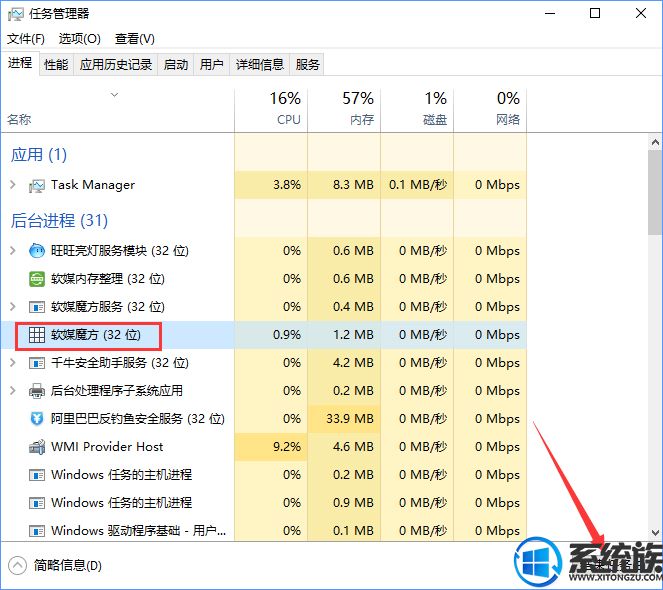Viewport: 663px width, 590px height.
Task: Select the WMI Provider Host row
Action: [264, 447]
